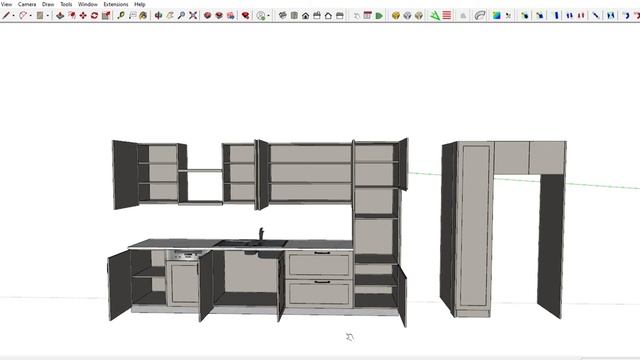Open the Camera menu
The height and width of the screenshot is (360, 640).
[27, 4]
